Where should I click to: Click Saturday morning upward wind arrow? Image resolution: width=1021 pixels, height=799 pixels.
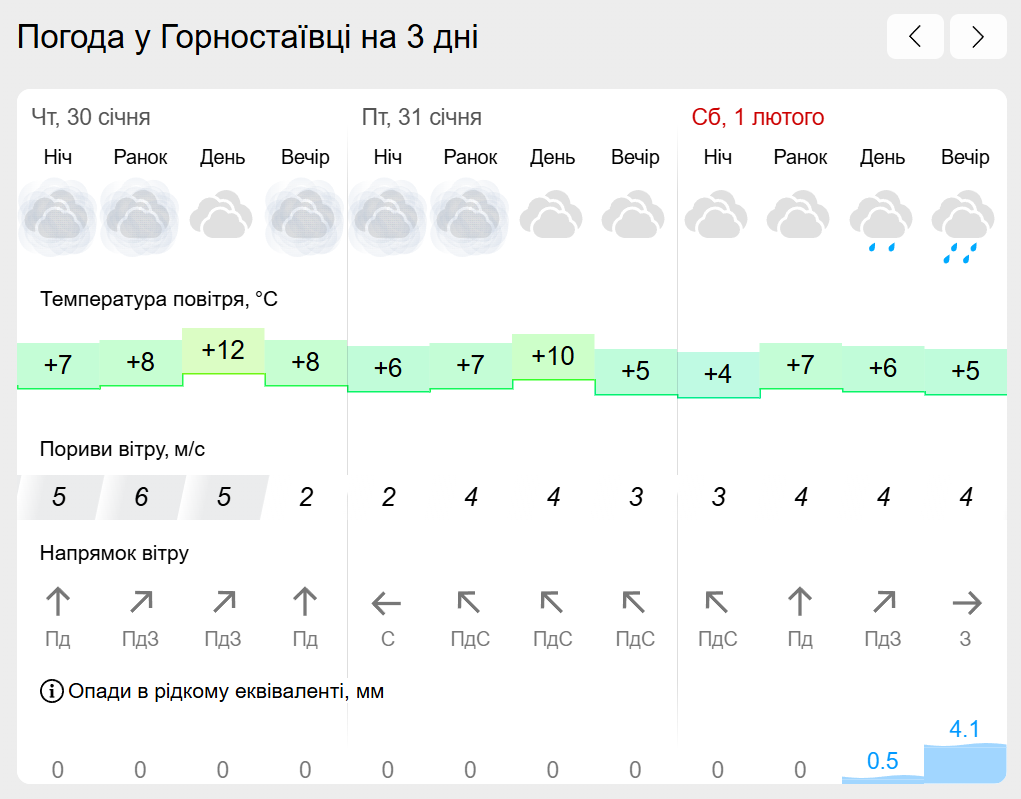click(x=800, y=601)
